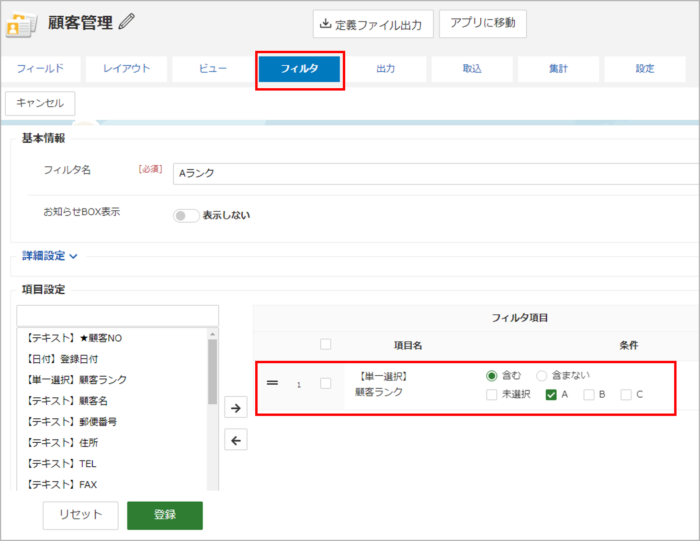Click the right arrow to add item
Screen dimensions: 700x541
(x=236, y=408)
